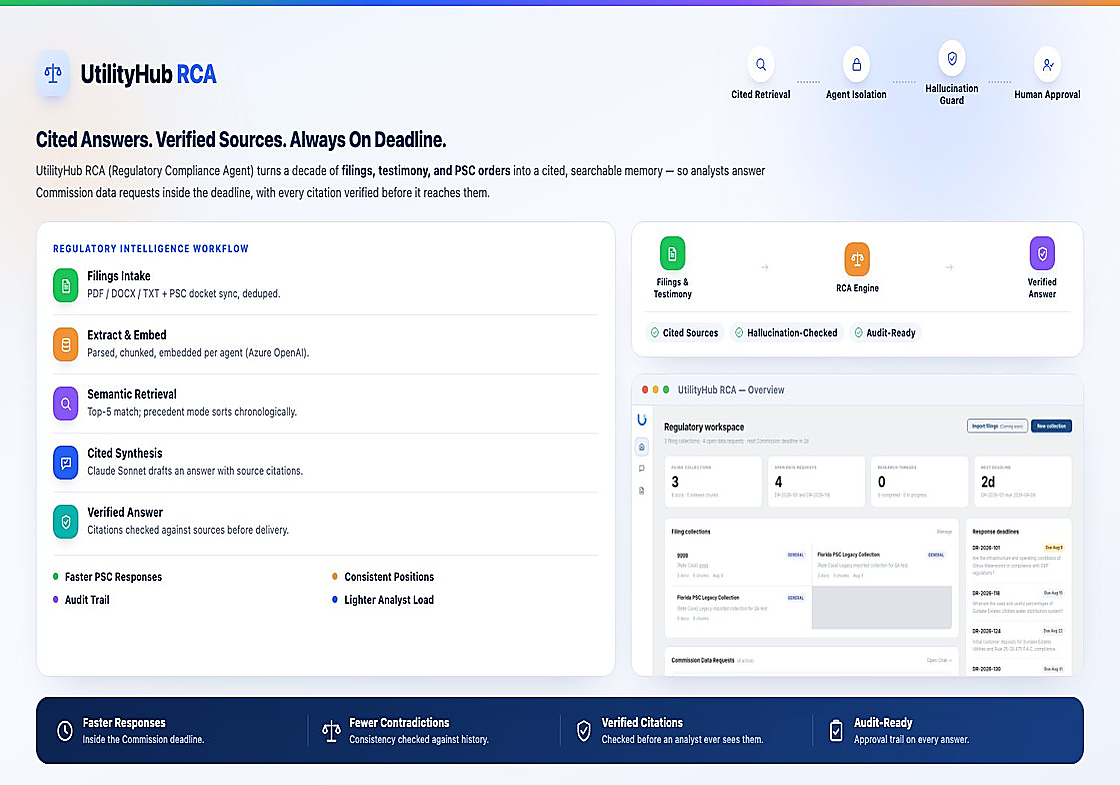Open the Hallucination Guard shield icon
Screen dimensions: 1120x785
pos(951,59)
